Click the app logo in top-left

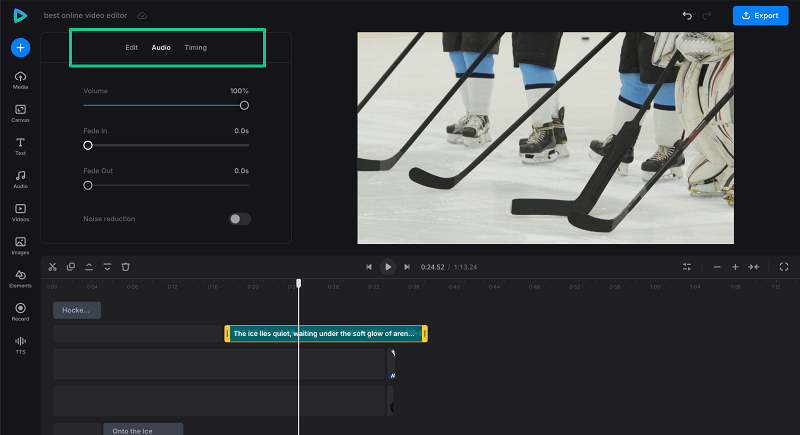point(20,16)
